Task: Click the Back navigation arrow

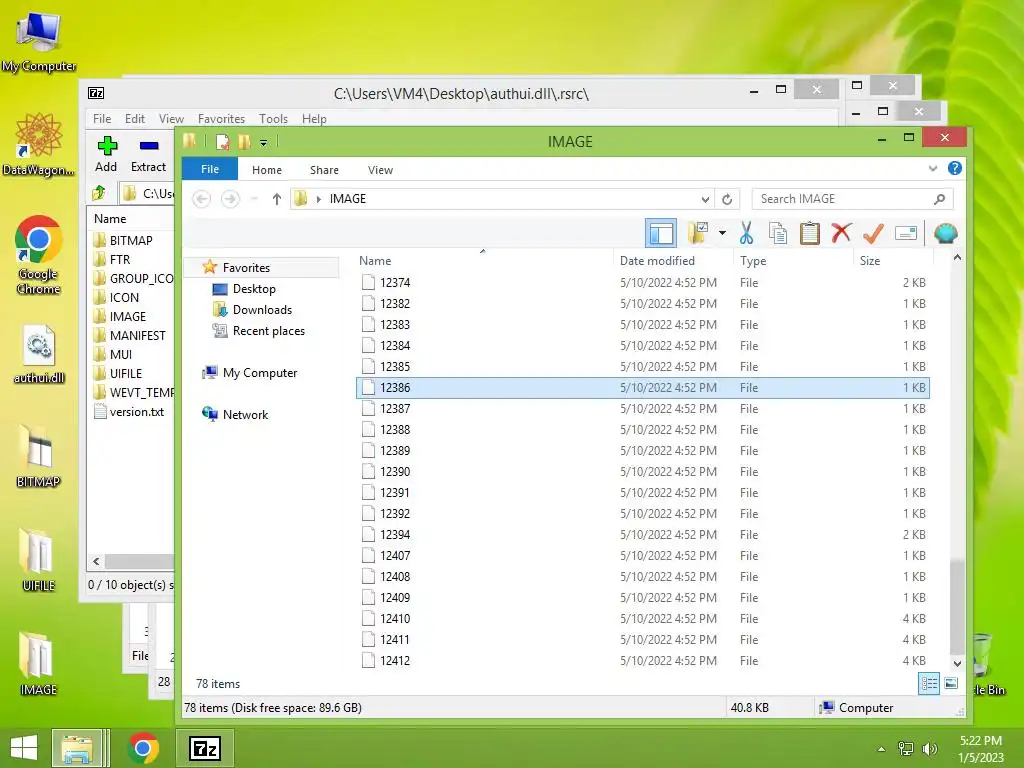Action: [202, 199]
